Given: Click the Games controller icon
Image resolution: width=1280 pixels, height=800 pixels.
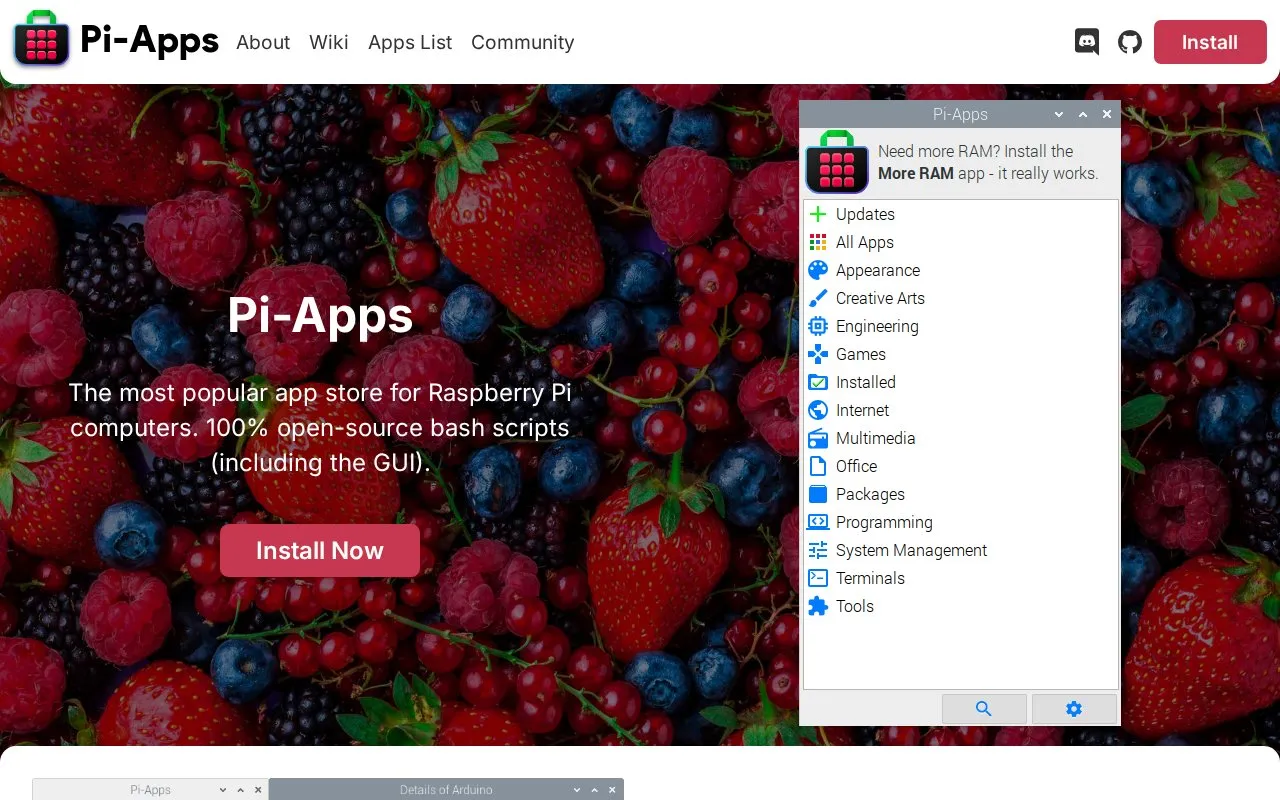Looking at the screenshot, I should point(818,354).
